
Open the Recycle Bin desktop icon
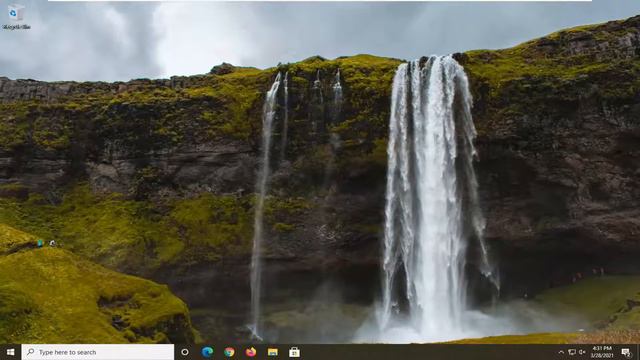tap(16, 17)
